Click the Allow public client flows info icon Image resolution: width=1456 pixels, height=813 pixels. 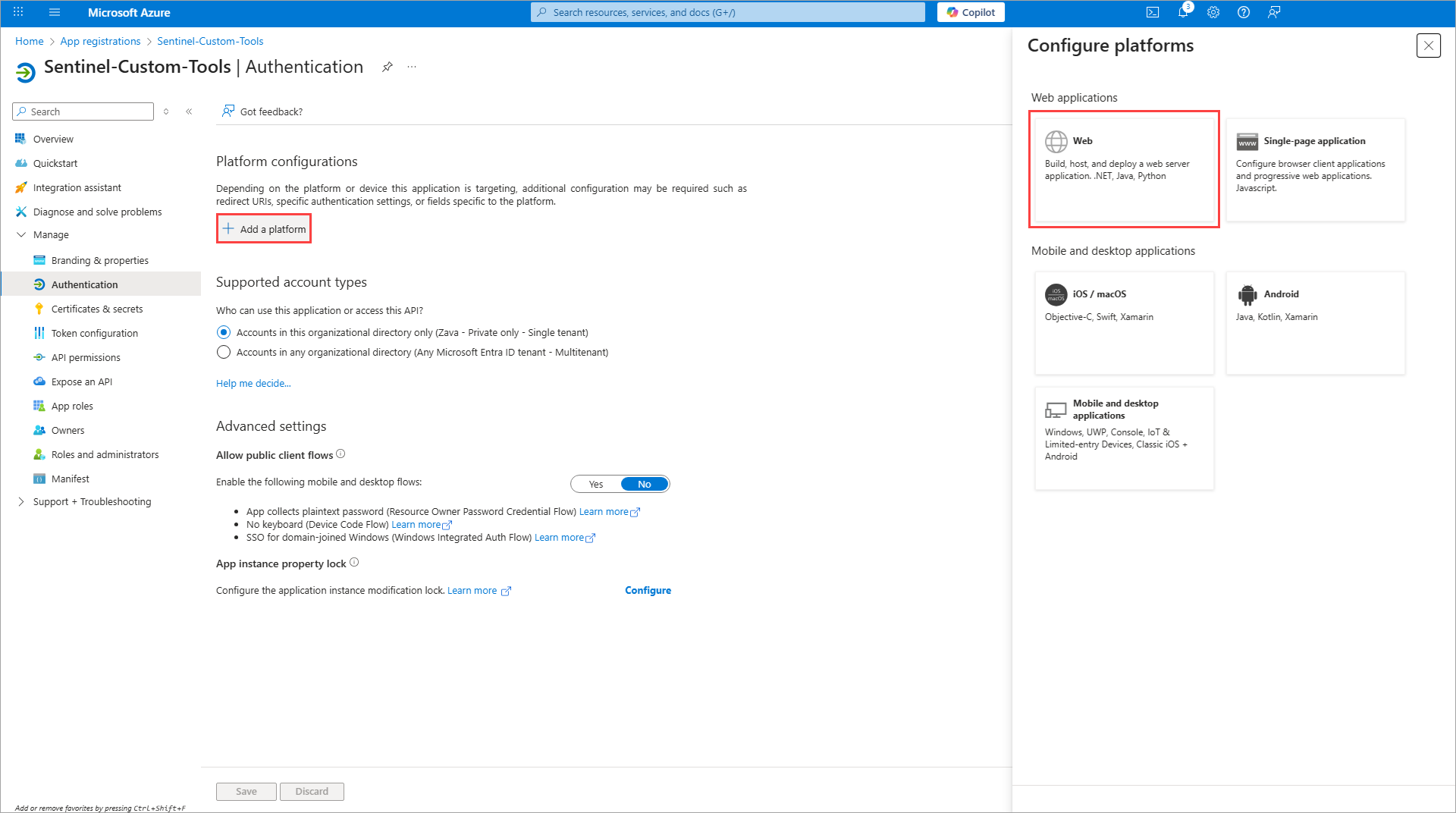pyautogui.click(x=340, y=454)
